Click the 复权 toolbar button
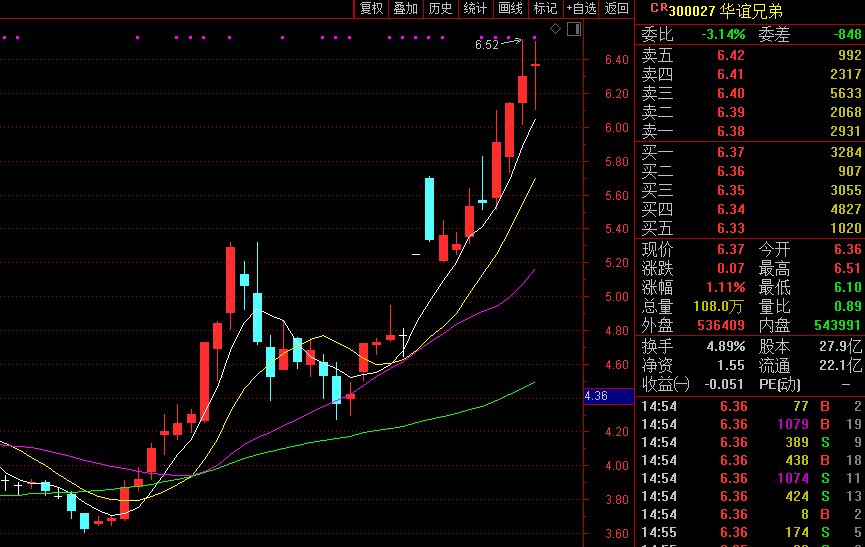Image resolution: width=865 pixels, height=547 pixels. tap(371, 8)
